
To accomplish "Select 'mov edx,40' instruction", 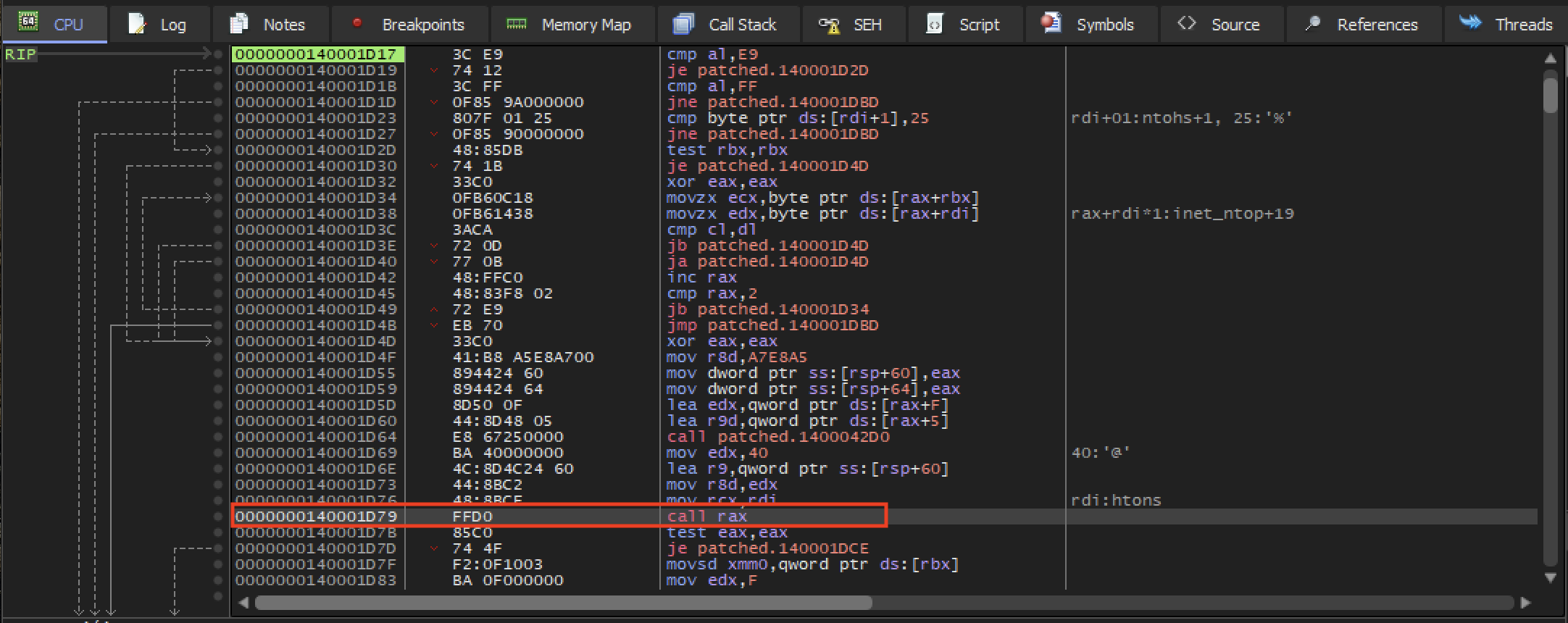I will [x=717, y=453].
